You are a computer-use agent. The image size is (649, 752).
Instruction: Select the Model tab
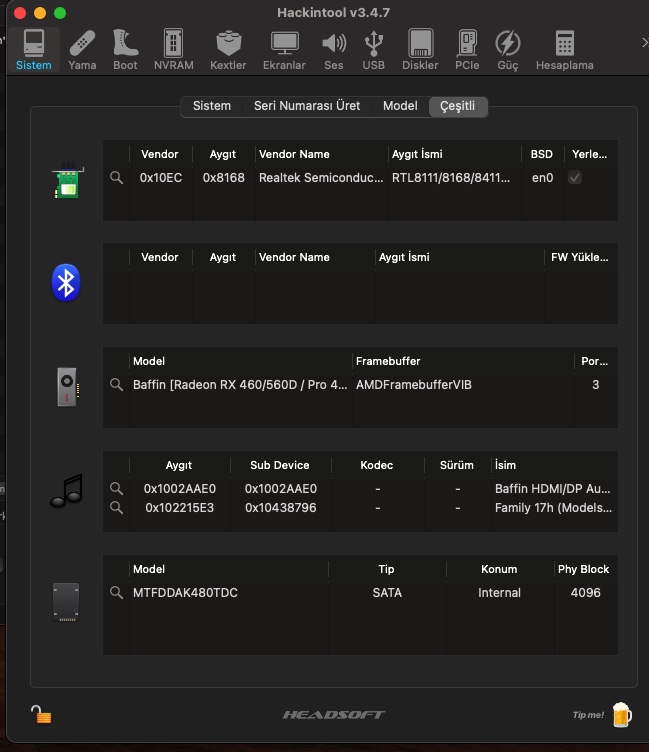point(400,106)
